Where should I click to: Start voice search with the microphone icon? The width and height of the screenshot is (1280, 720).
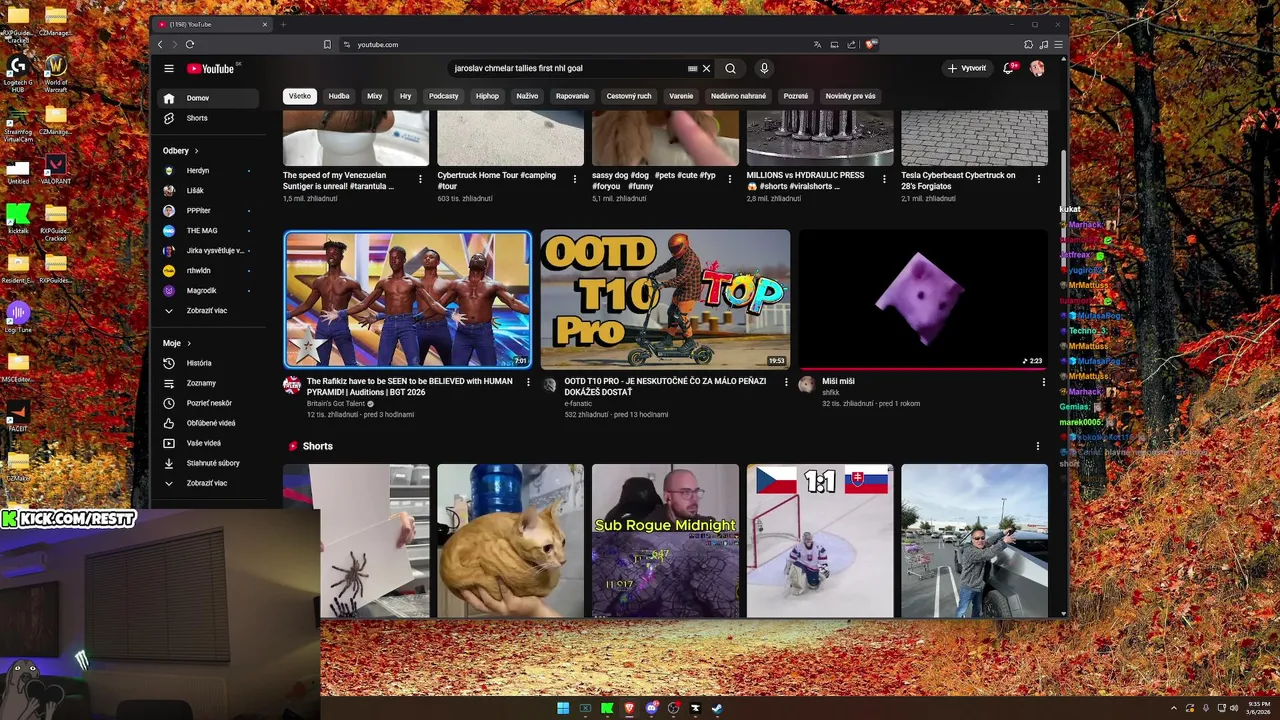764,68
